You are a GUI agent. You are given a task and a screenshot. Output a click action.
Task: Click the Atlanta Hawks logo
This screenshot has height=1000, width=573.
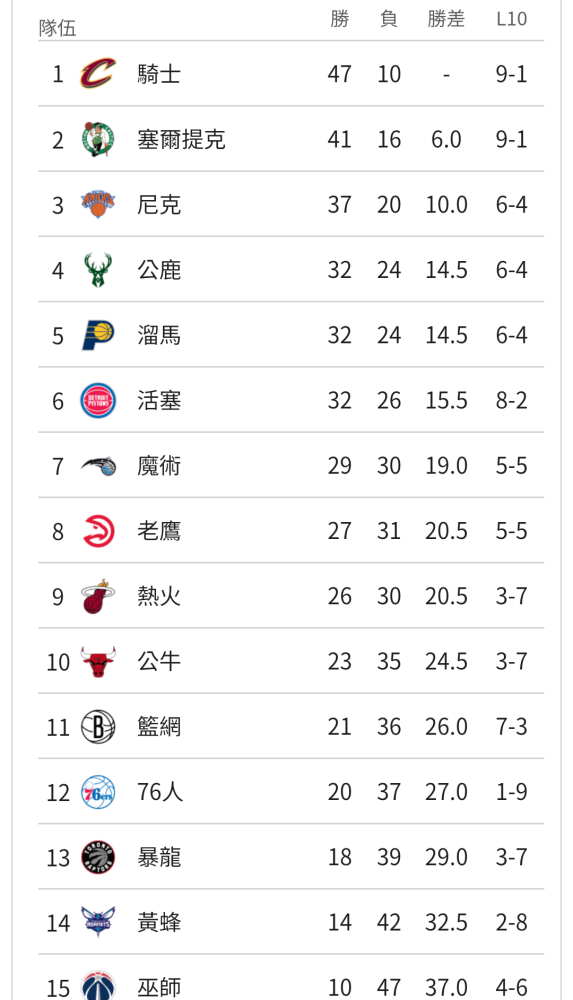click(98, 531)
